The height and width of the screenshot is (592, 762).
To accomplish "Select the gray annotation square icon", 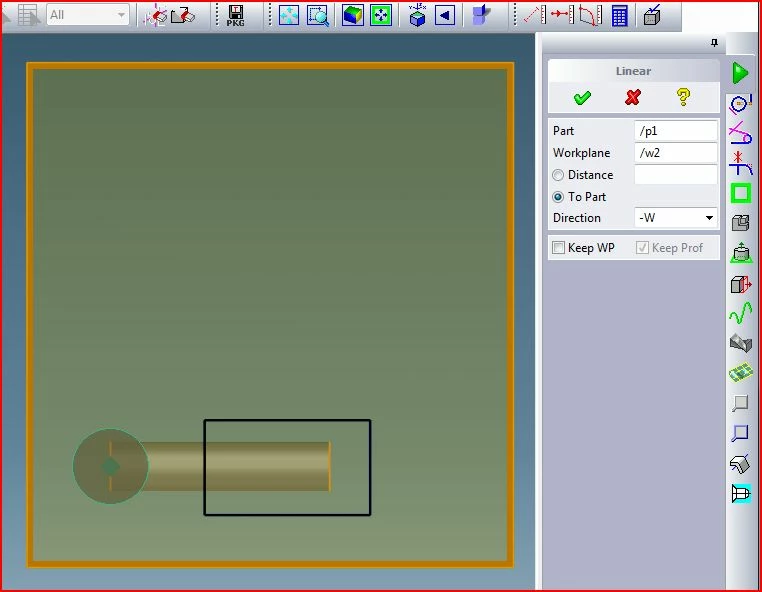I will [740, 403].
